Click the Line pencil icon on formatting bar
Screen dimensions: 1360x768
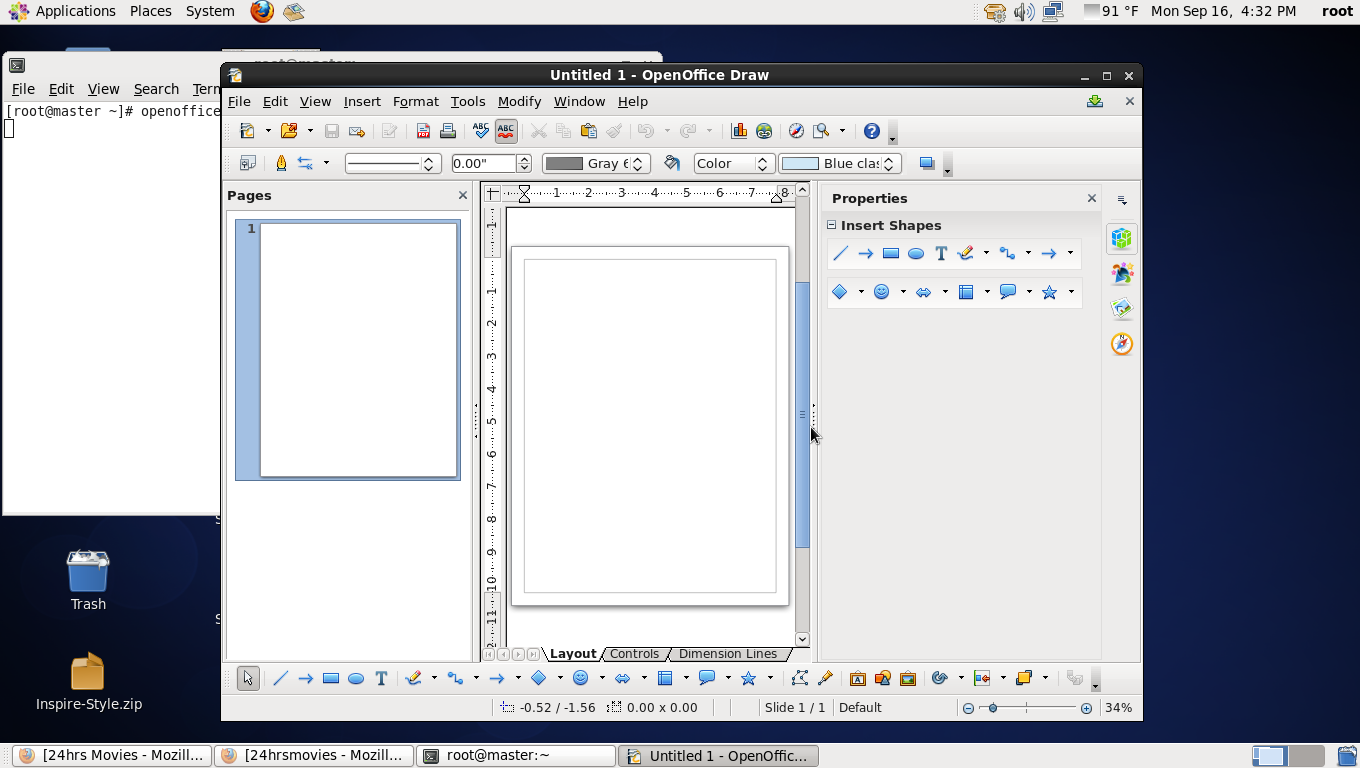click(x=281, y=163)
